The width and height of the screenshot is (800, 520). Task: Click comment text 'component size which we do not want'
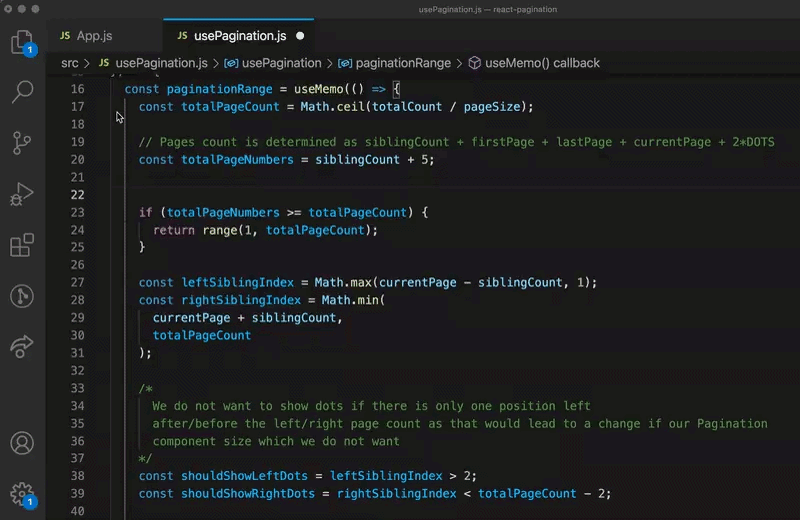[x=276, y=441]
